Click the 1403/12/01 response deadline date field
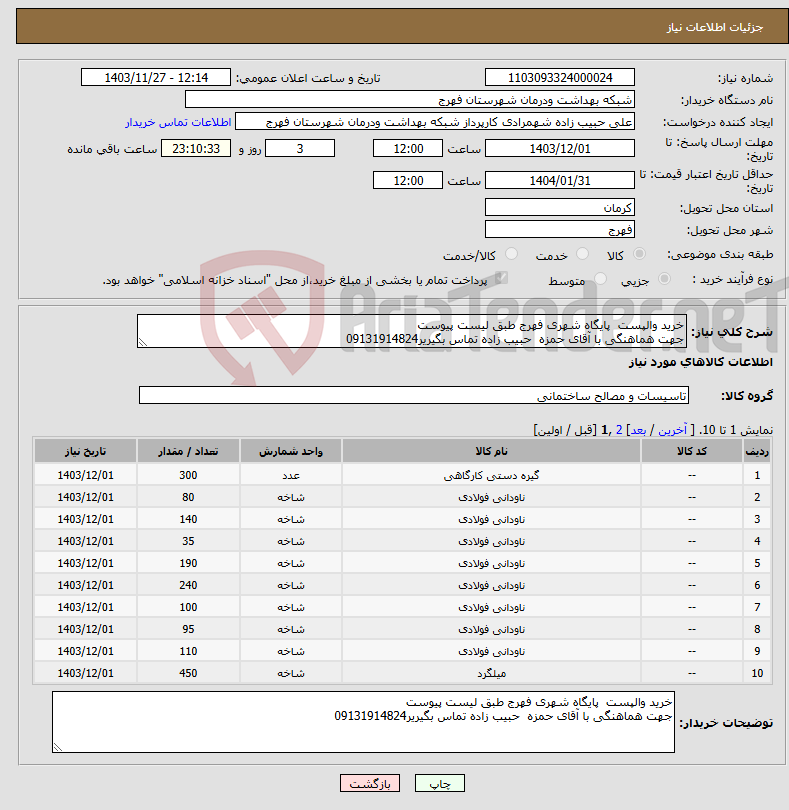The image size is (789, 810). click(x=560, y=149)
